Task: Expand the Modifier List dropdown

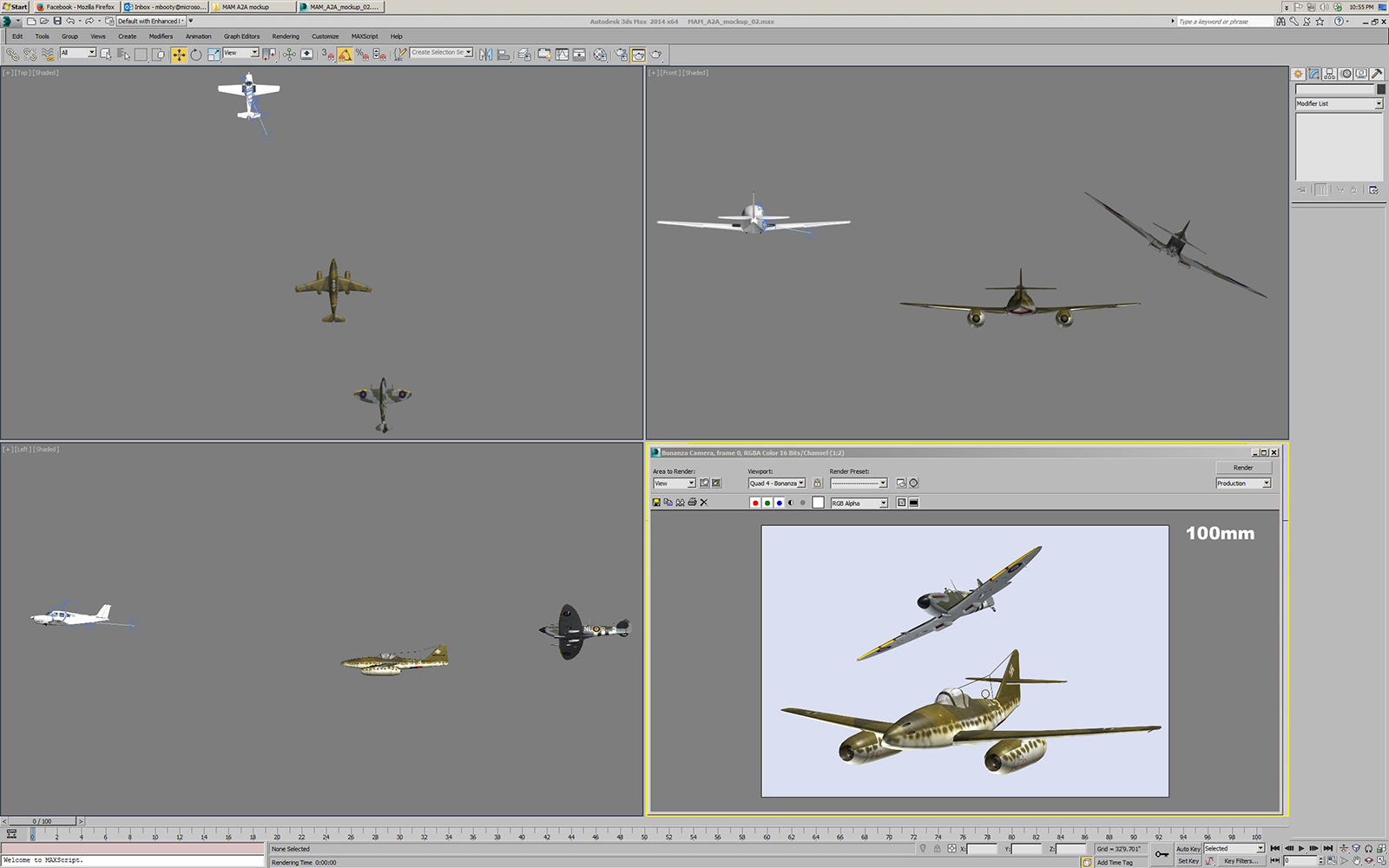Action: [1339, 103]
